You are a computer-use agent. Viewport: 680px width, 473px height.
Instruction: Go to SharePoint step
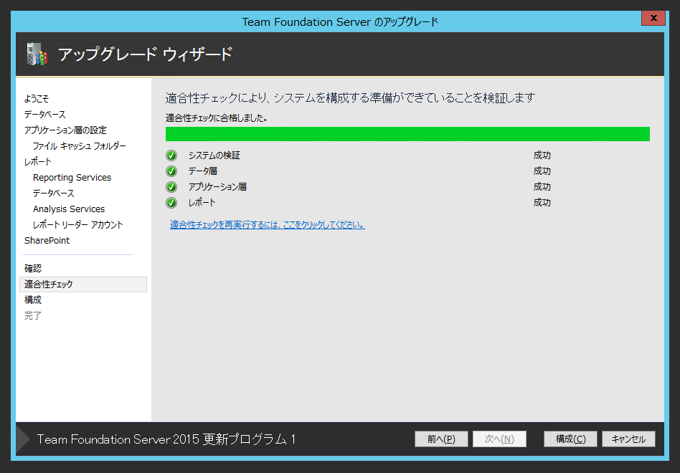[x=47, y=241]
